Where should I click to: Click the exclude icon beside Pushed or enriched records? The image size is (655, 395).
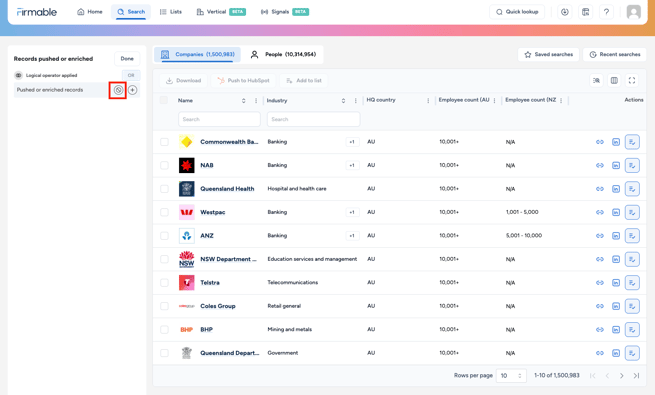118,90
